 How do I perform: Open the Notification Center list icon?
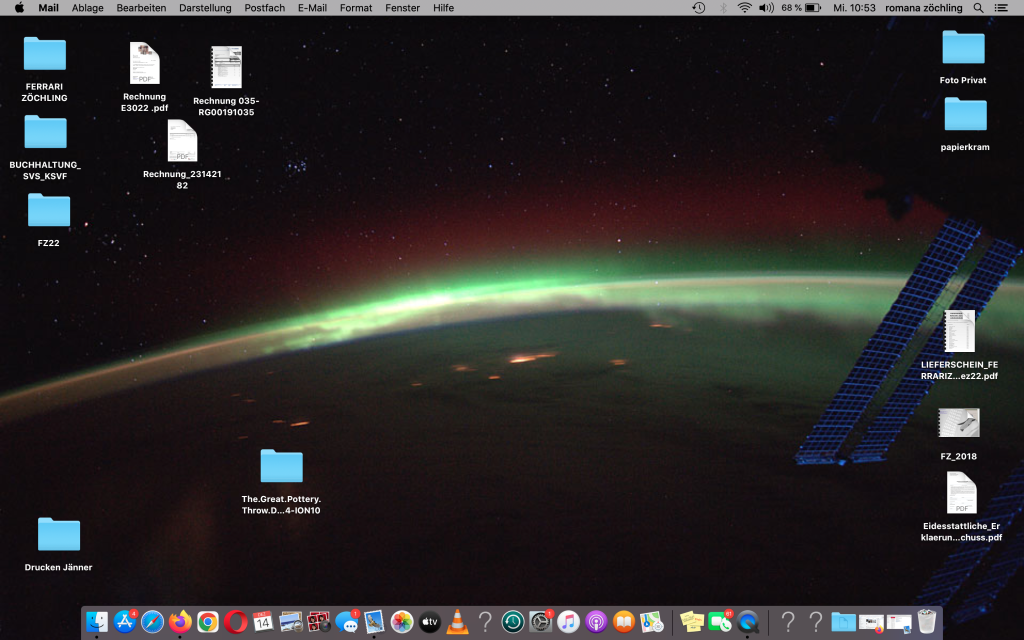pyautogui.click(x=1003, y=8)
